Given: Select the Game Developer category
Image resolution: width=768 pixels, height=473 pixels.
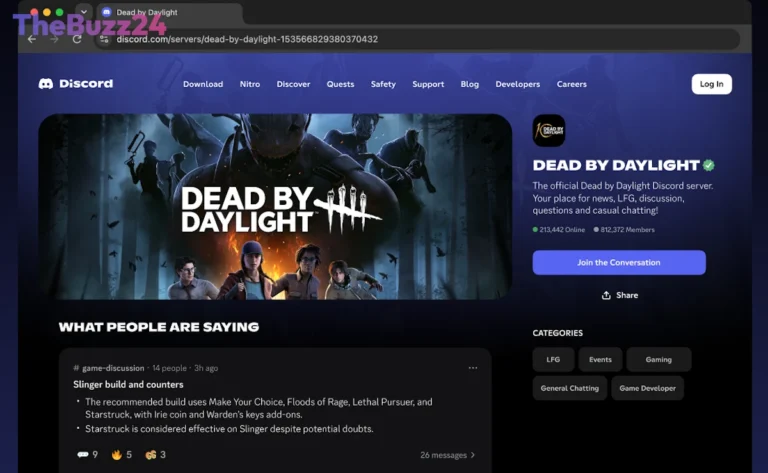Looking at the screenshot, I should coord(648,388).
